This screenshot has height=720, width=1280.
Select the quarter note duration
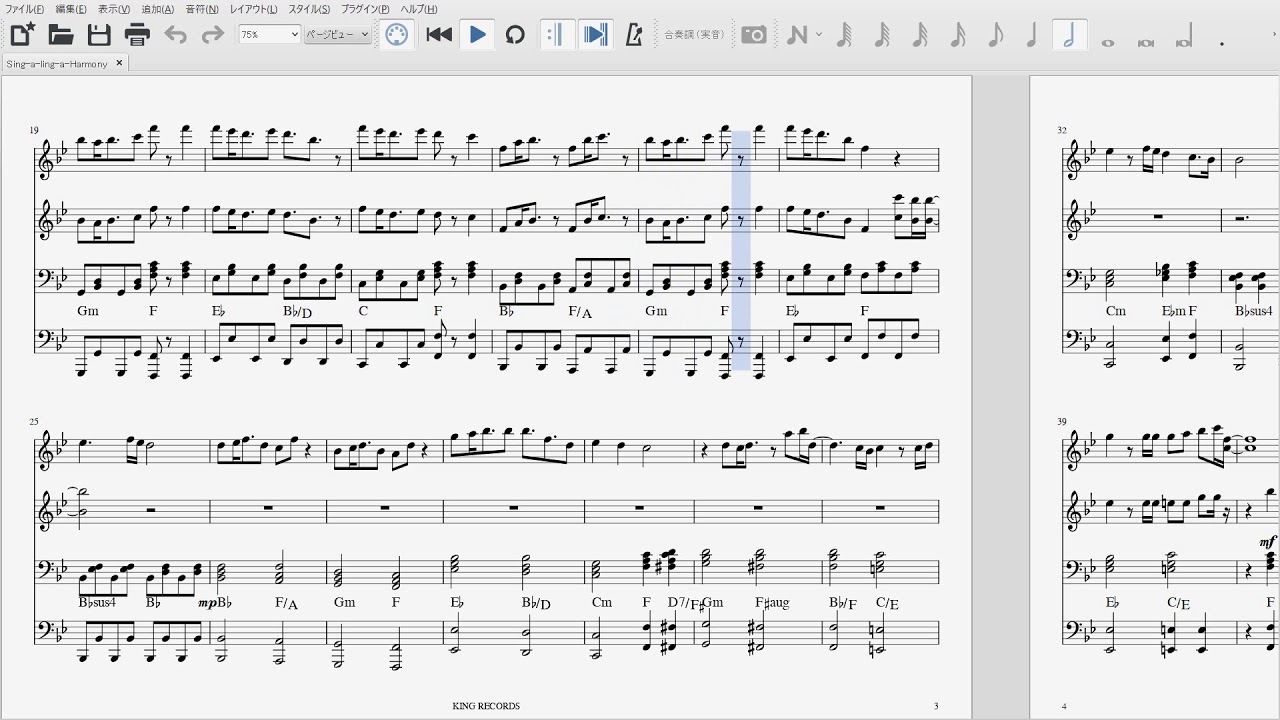1031,35
